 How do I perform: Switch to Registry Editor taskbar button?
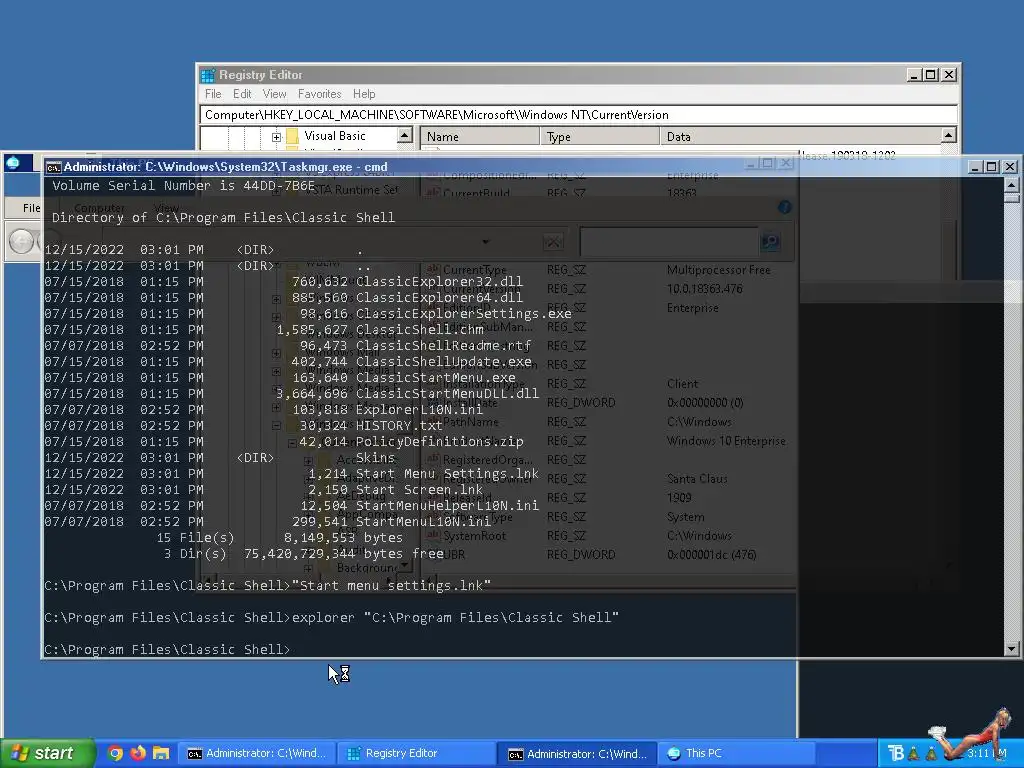(x=416, y=754)
